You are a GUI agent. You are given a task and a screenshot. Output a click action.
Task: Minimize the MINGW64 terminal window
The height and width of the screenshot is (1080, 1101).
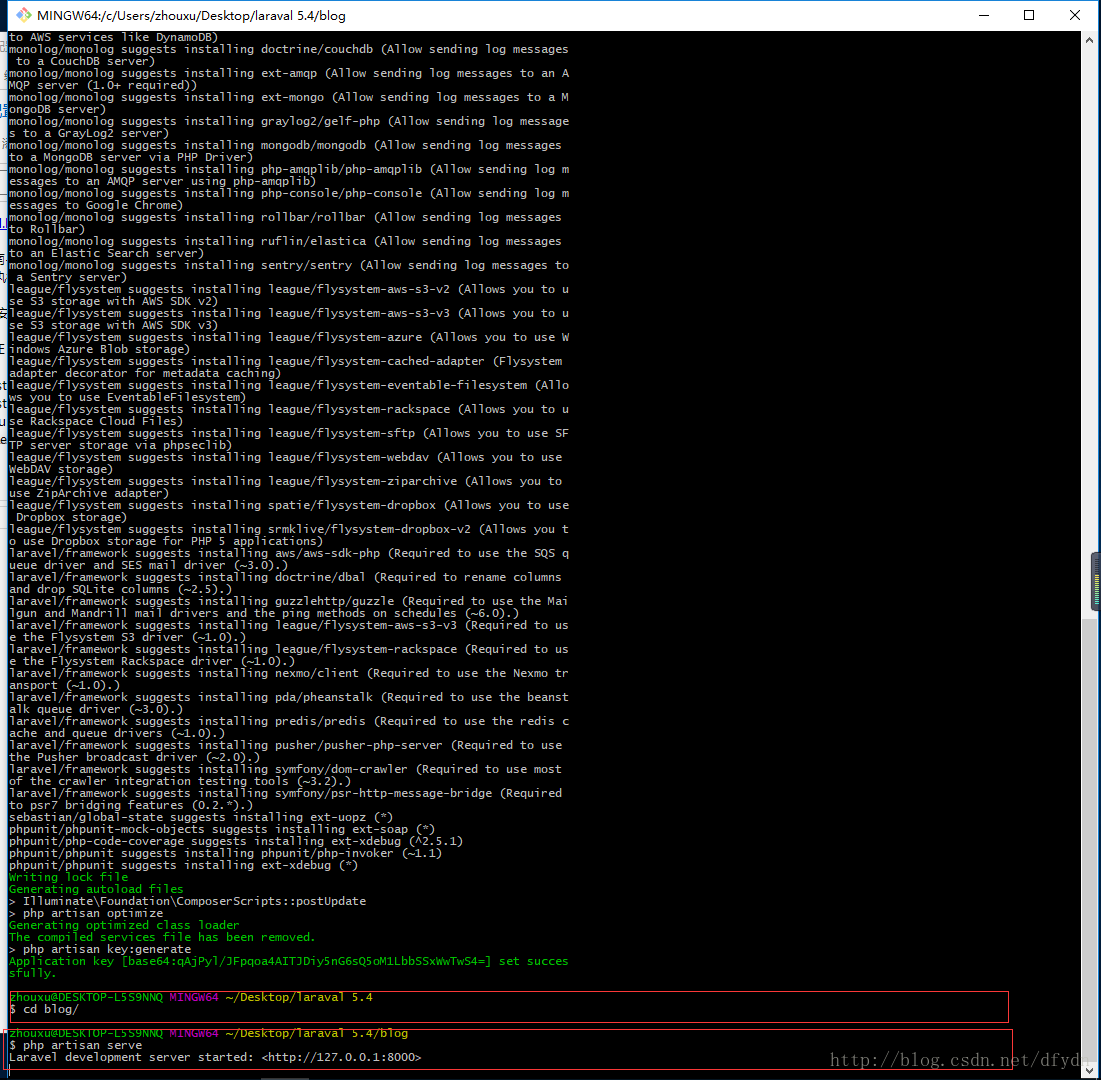coord(984,15)
